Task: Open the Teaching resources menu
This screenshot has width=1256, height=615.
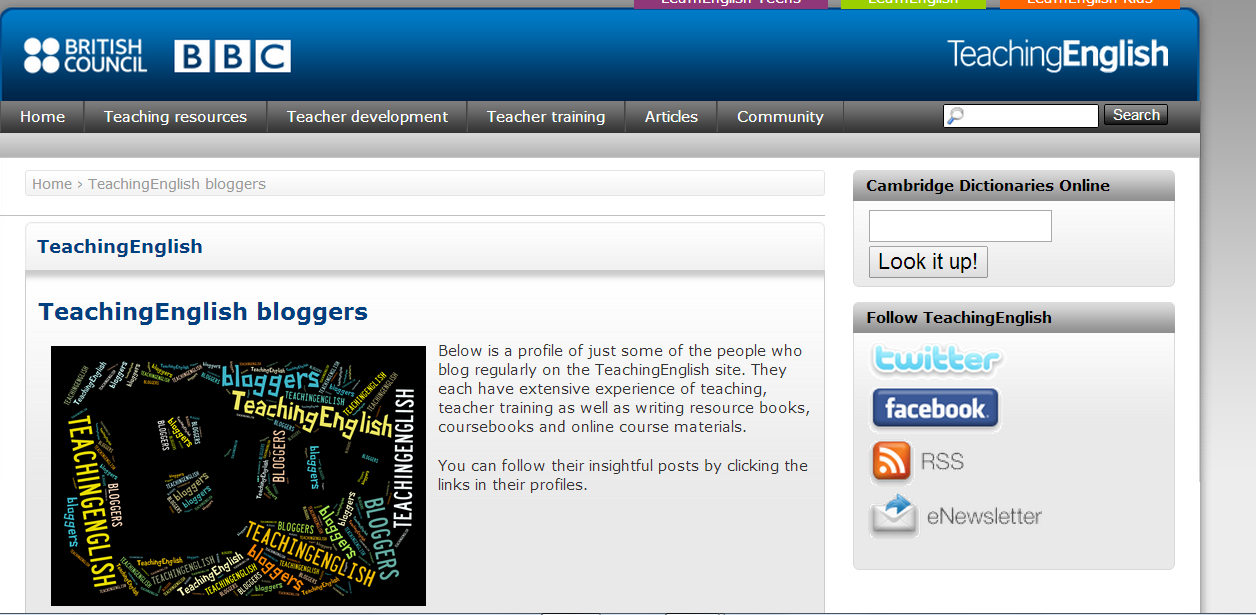Action: click(175, 117)
